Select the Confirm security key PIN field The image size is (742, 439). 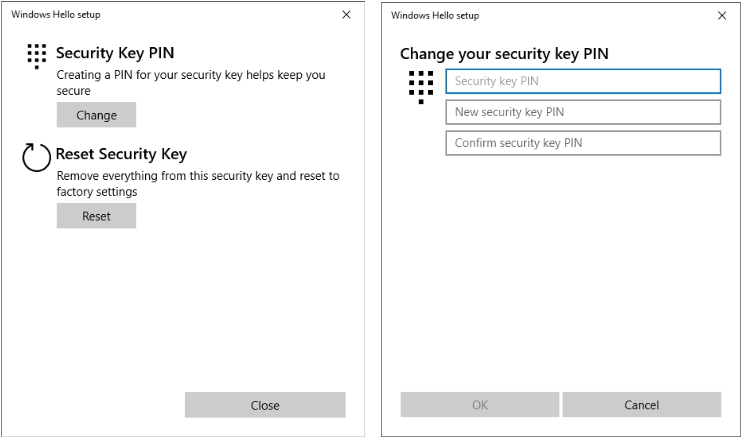(583, 143)
